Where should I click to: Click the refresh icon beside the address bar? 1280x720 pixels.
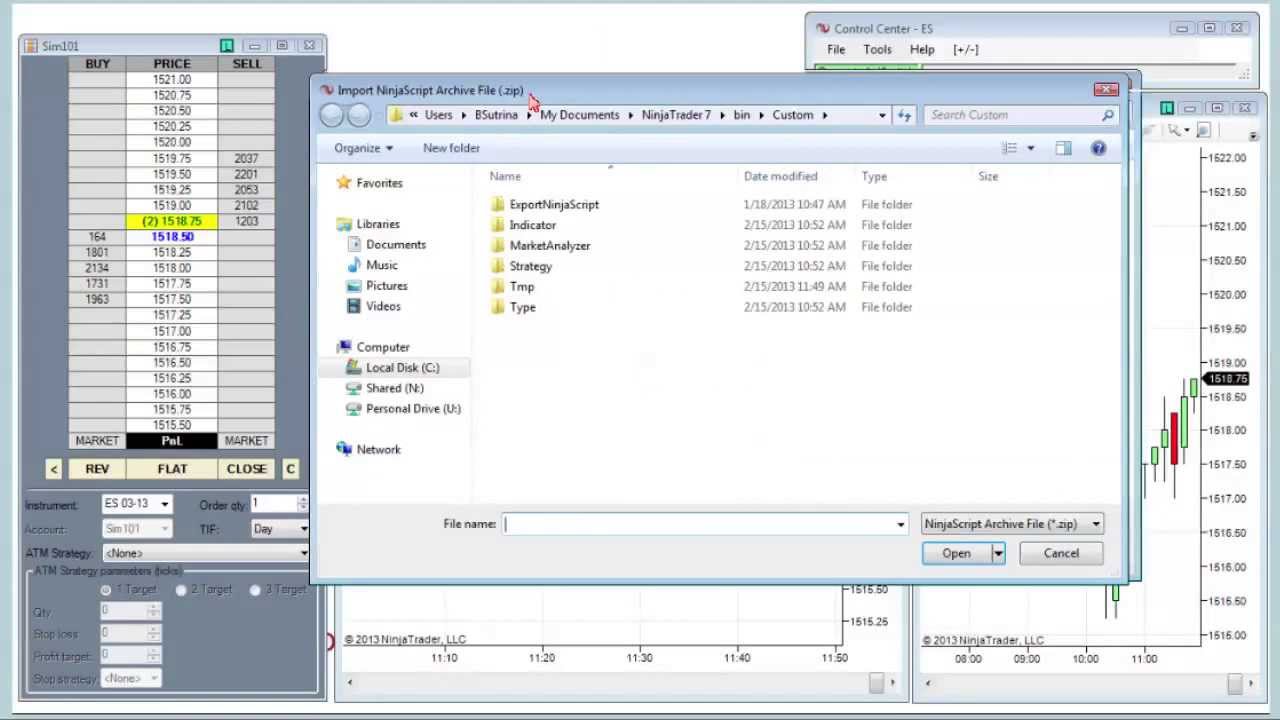tap(904, 115)
